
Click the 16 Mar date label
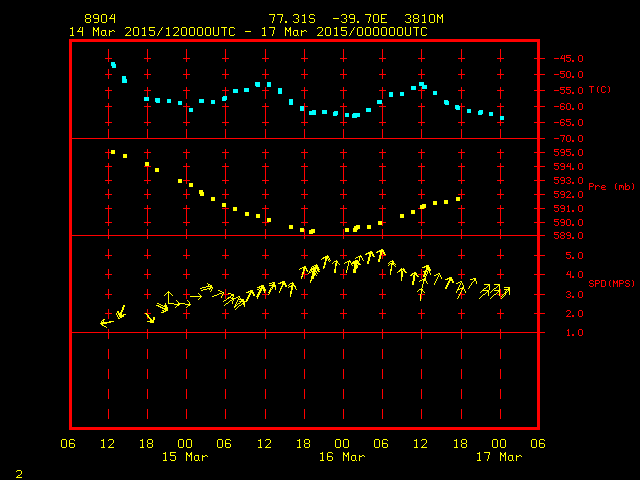(x=342, y=457)
